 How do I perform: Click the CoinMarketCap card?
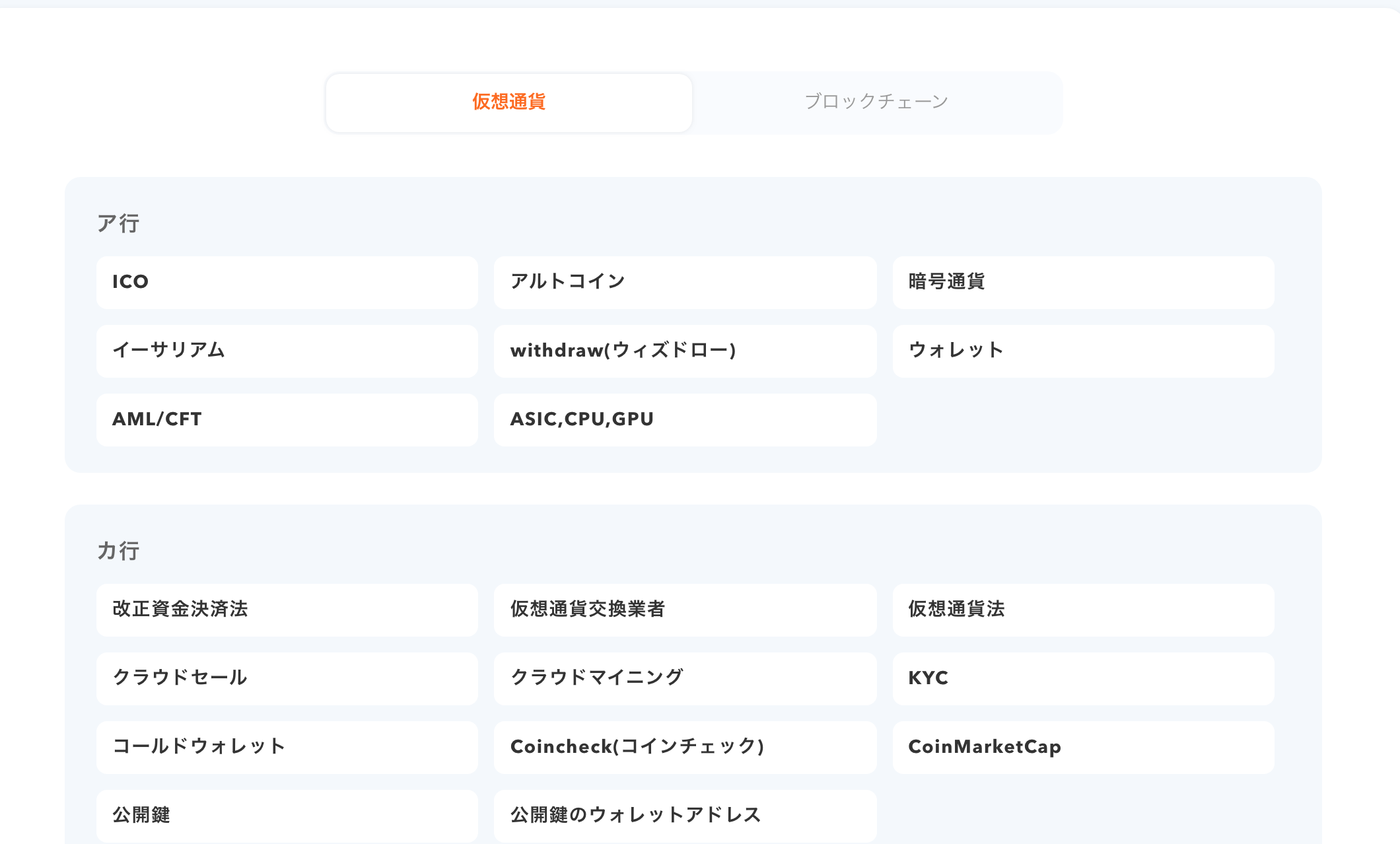[x=1083, y=748]
